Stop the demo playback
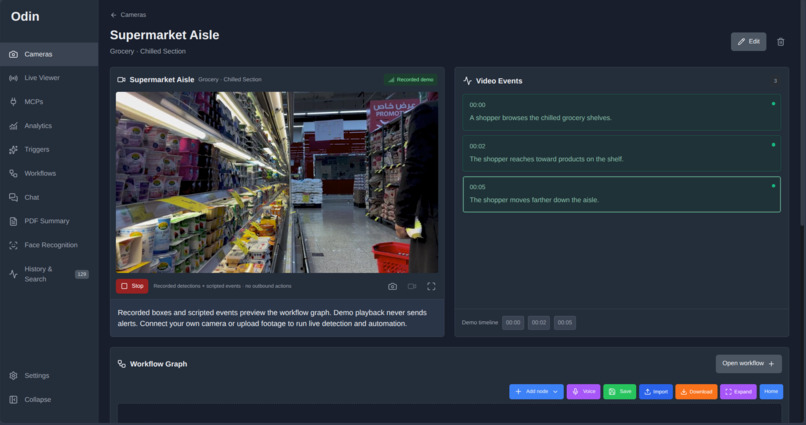Screen dimensions: 806x425 pos(132,286)
